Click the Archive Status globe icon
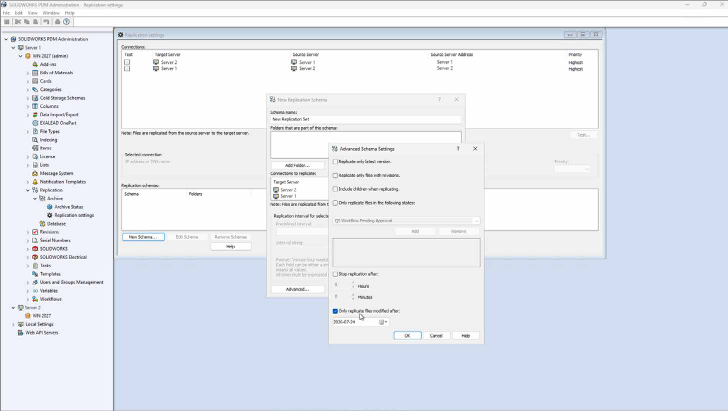The width and height of the screenshot is (728, 411). pos(50,207)
